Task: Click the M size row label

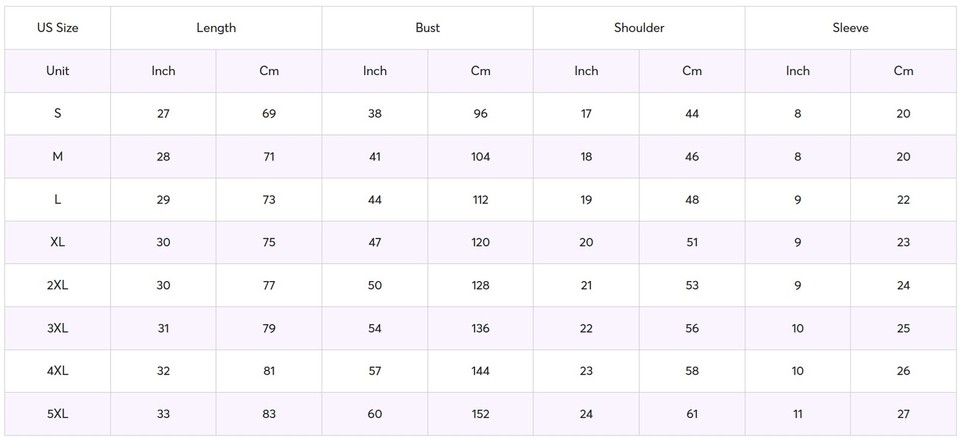Action: [57, 157]
